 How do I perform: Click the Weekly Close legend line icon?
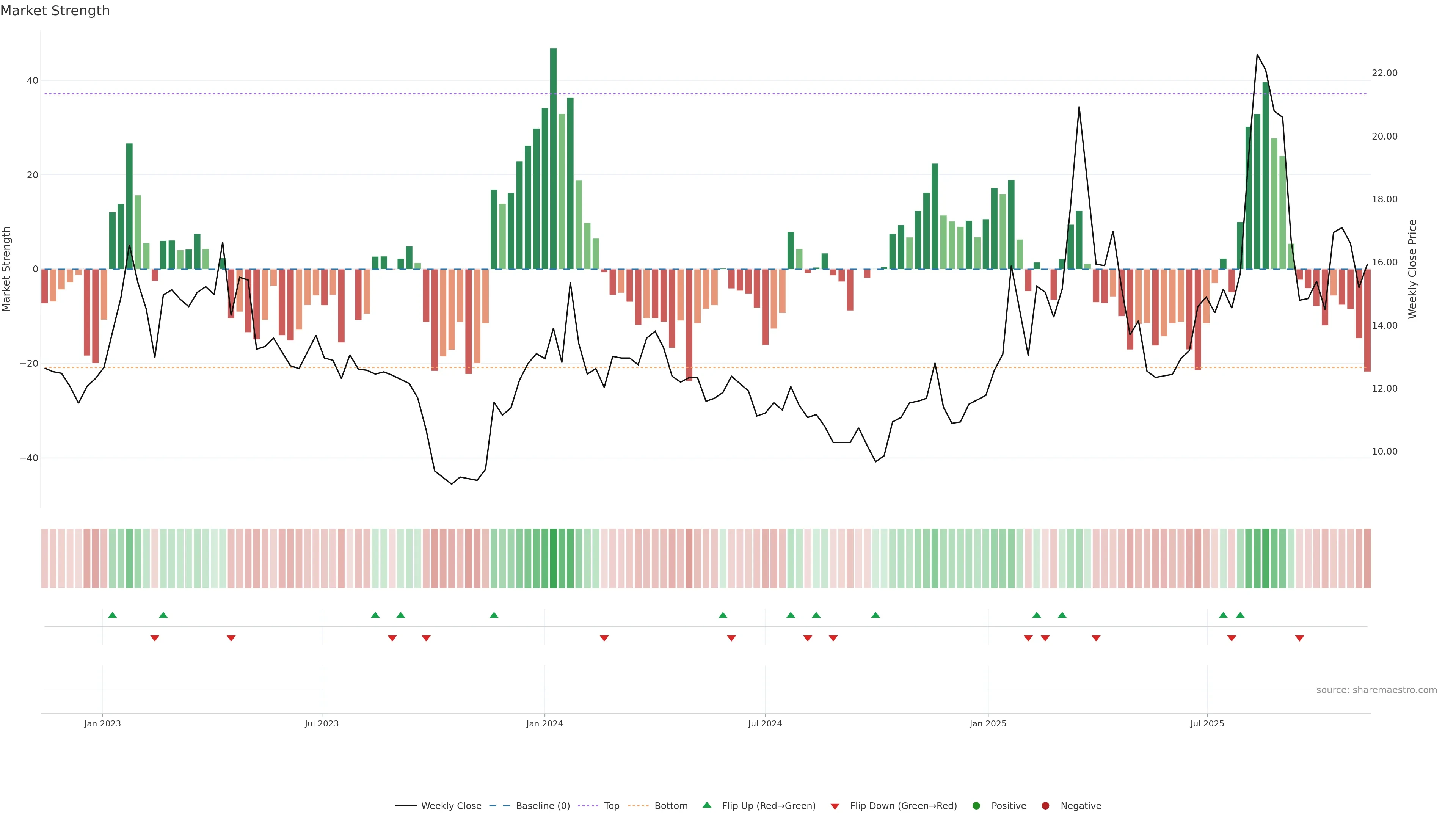tap(406, 806)
